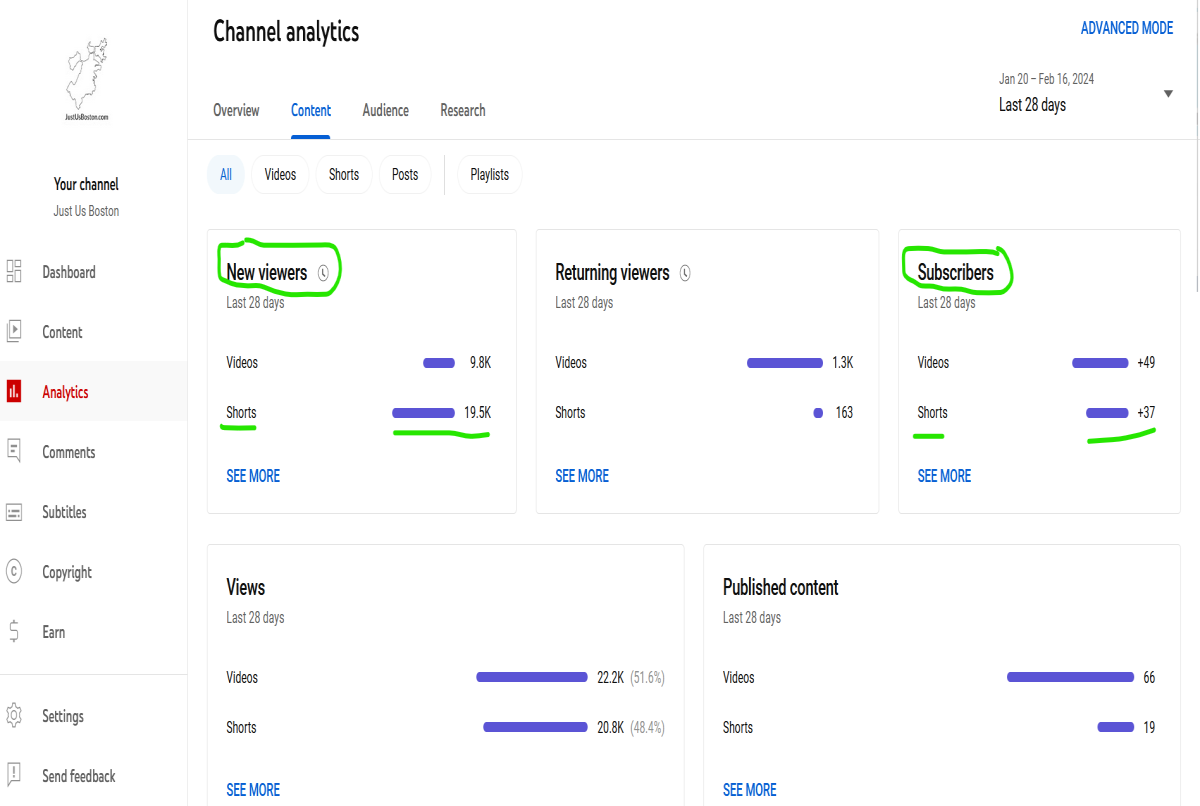The height and width of the screenshot is (806, 1200).
Task: Click the 9.8K New viewers Videos value
Action: pyautogui.click(x=480, y=362)
